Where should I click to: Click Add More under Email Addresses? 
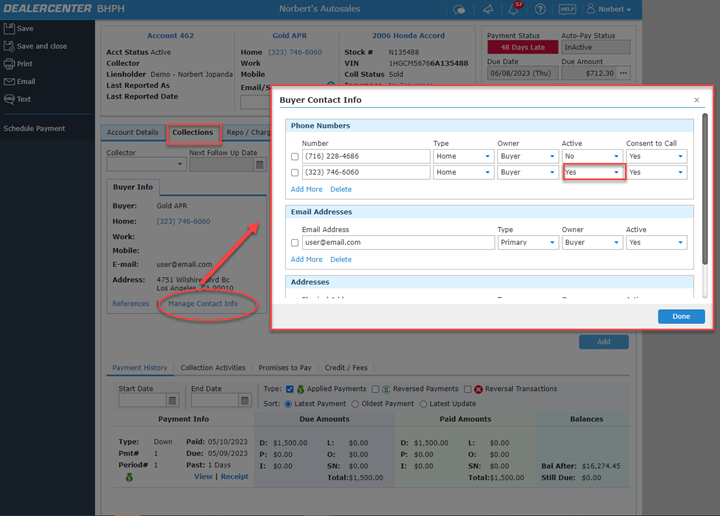306,259
